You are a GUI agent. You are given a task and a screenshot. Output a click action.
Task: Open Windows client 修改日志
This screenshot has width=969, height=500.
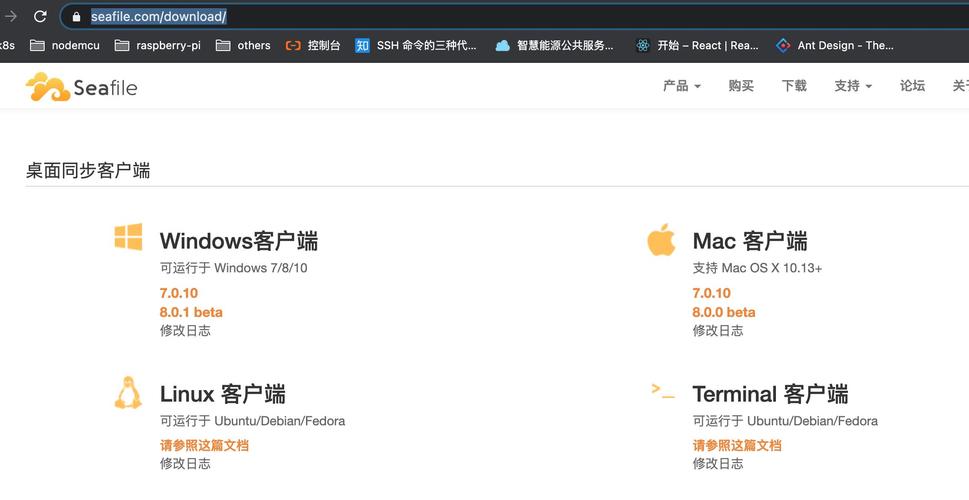(185, 331)
